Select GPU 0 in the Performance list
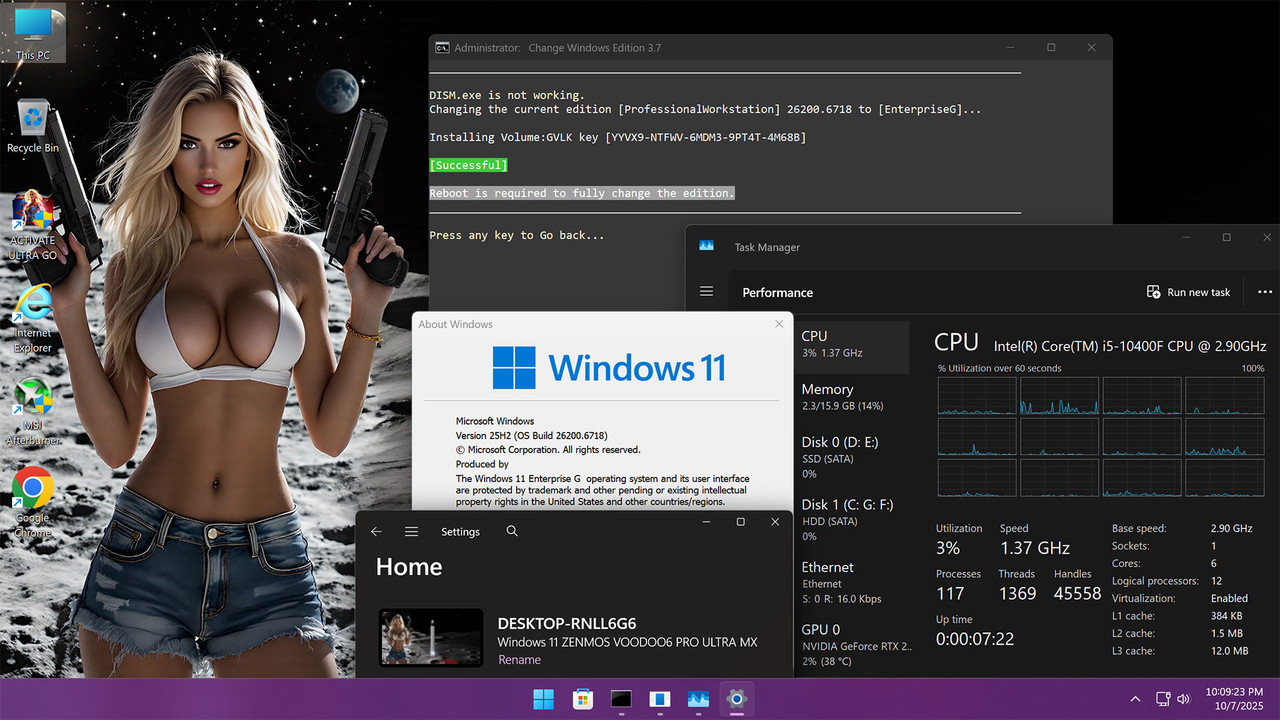The width and height of the screenshot is (1280, 720). (x=853, y=645)
